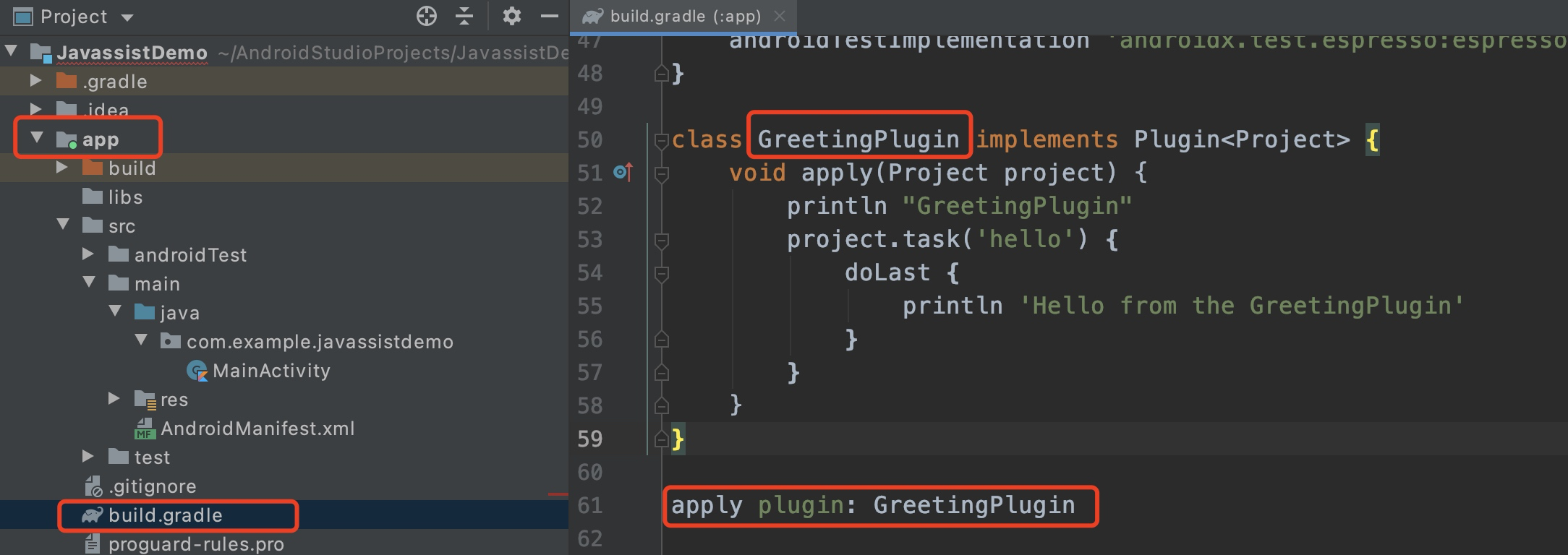Expand the build folder

62,167
